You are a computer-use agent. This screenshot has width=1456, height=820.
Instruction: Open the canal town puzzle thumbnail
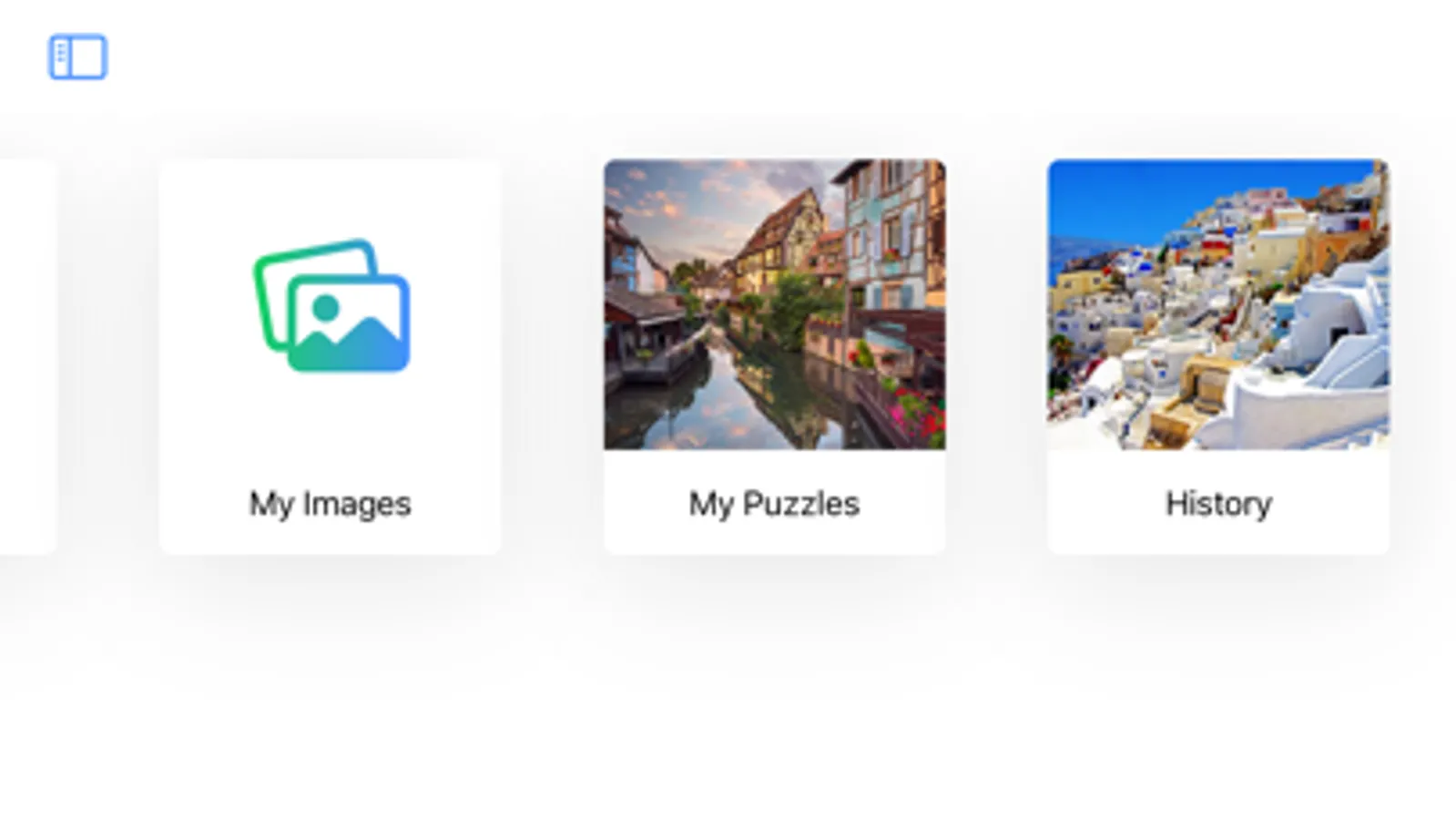774,304
